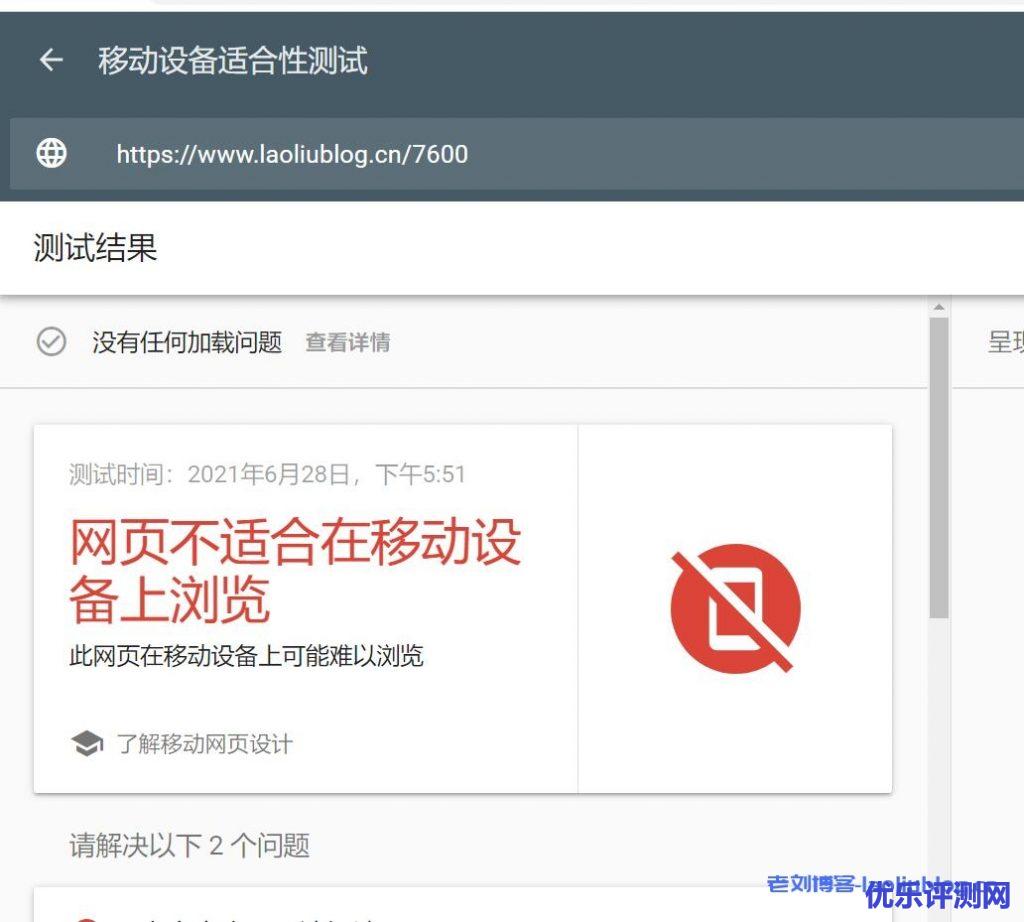The image size is (1024, 922).
Task: Click the scrollbar up arrow
Action: point(938,307)
